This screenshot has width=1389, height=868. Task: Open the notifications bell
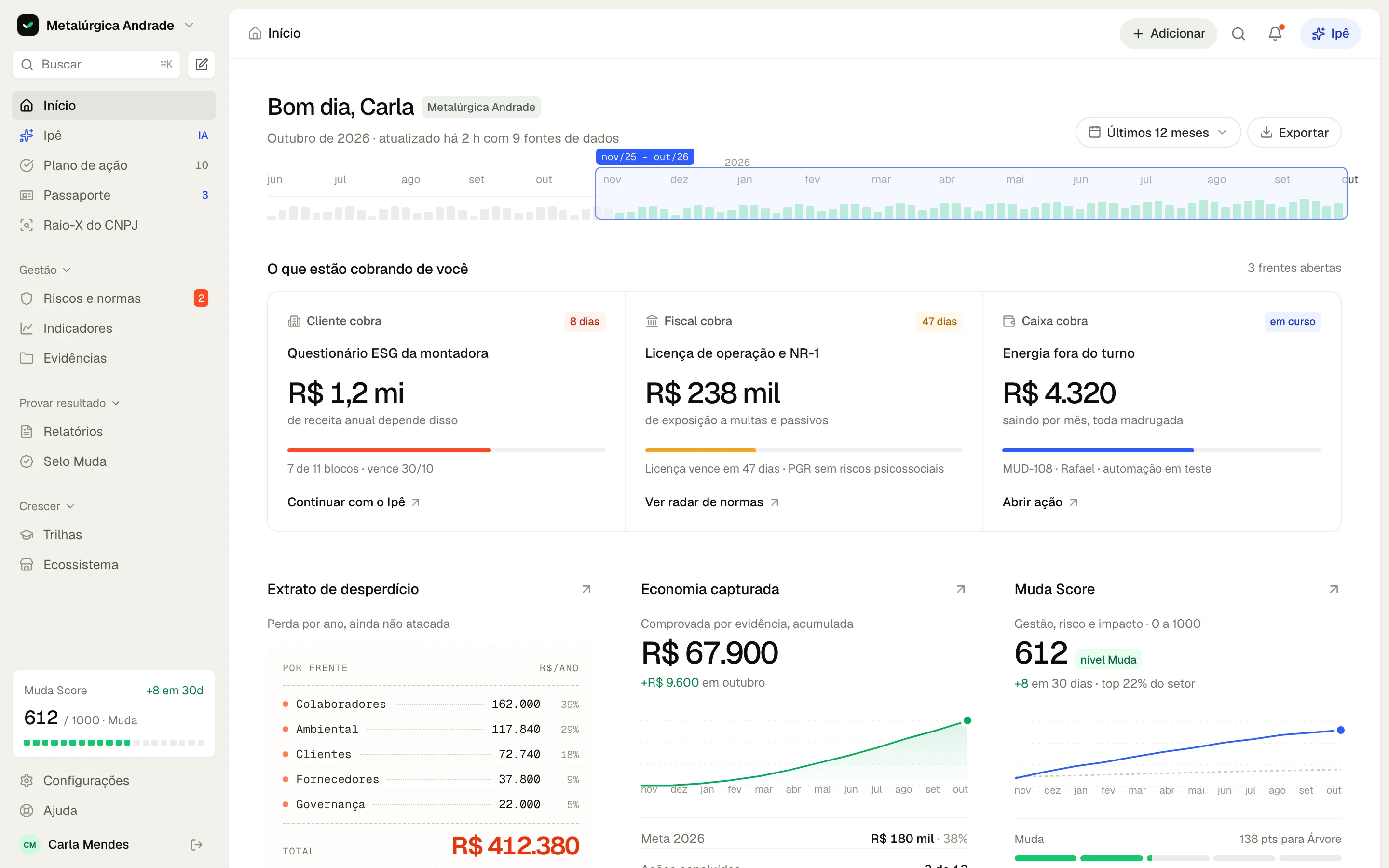point(1275,33)
